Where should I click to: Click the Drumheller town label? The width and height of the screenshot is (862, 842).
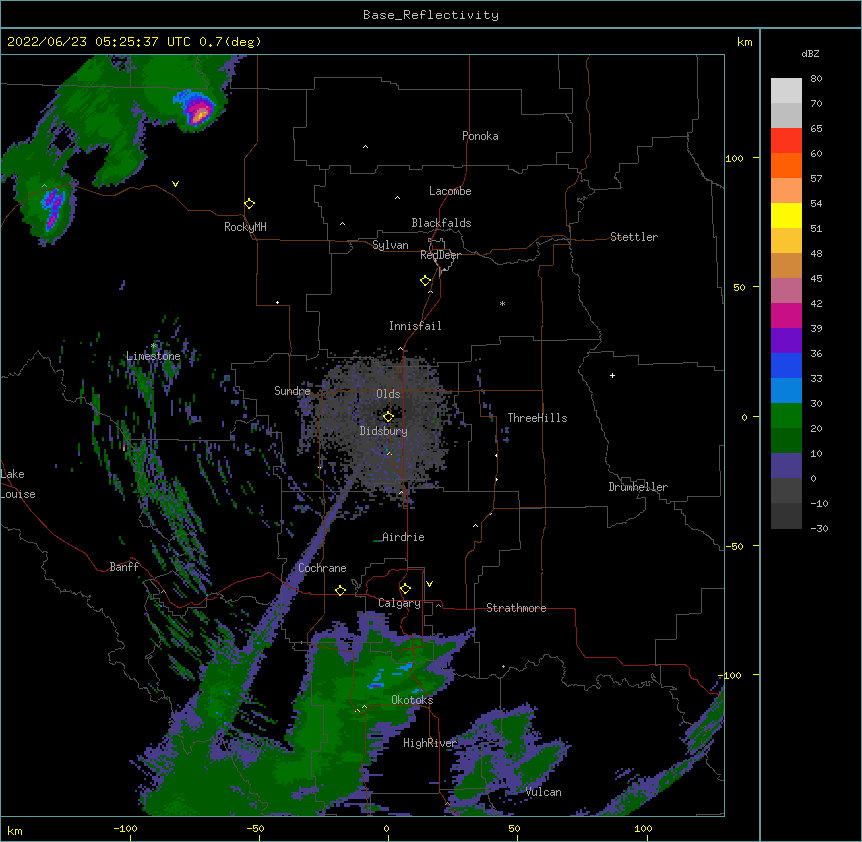tap(638, 487)
